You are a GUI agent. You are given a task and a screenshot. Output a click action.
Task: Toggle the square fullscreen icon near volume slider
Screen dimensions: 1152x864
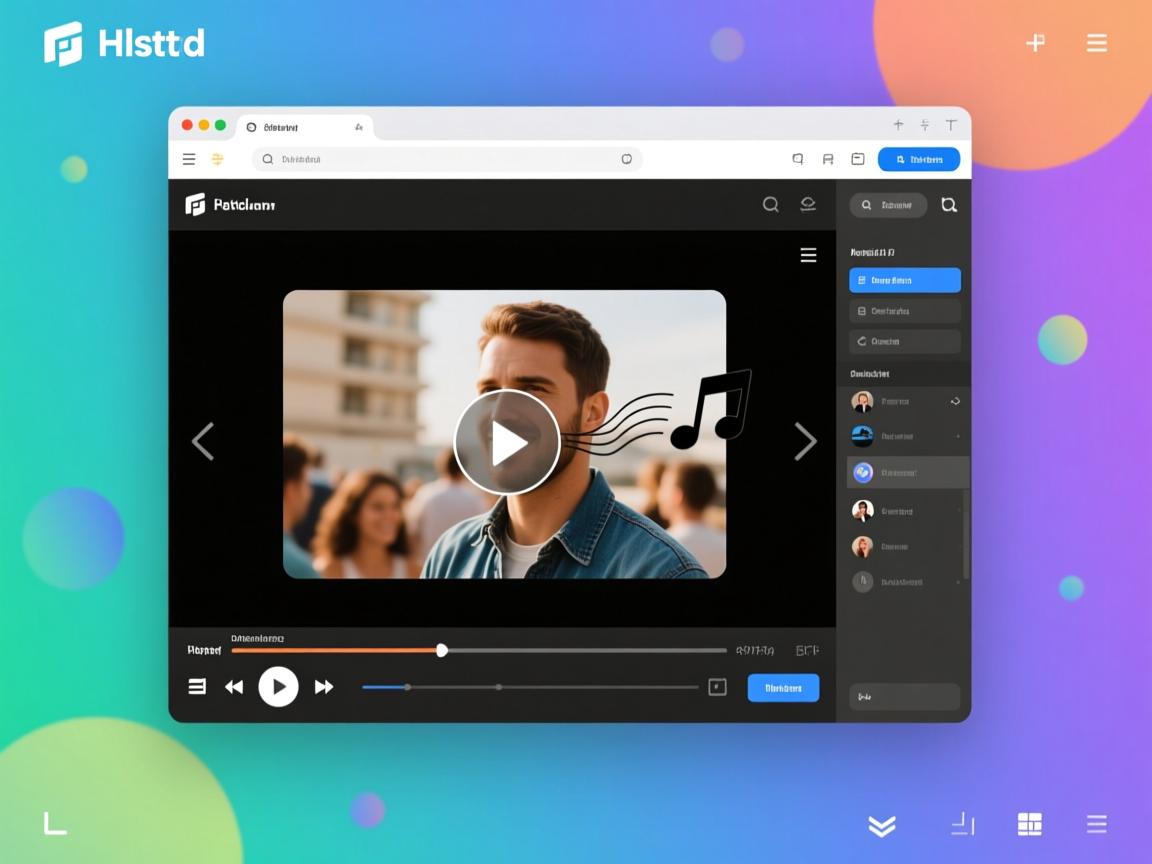(x=717, y=687)
